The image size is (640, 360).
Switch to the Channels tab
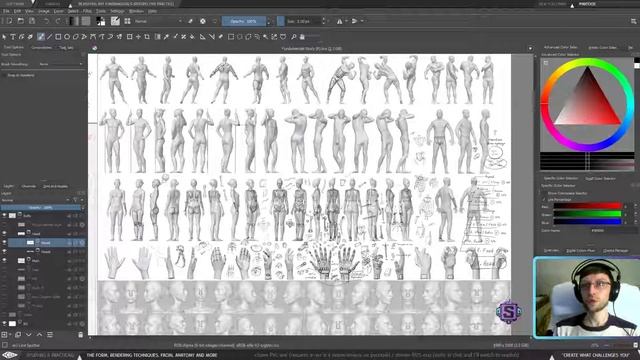pos(29,186)
